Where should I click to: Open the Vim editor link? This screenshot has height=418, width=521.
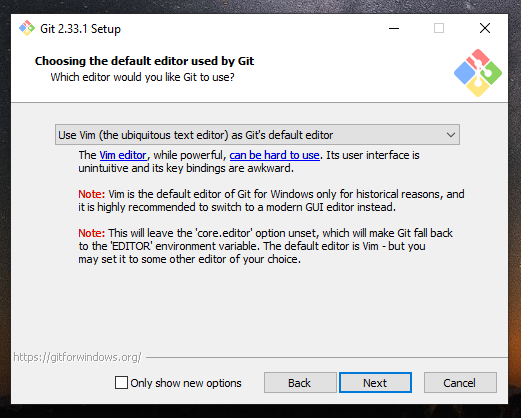click(x=123, y=155)
